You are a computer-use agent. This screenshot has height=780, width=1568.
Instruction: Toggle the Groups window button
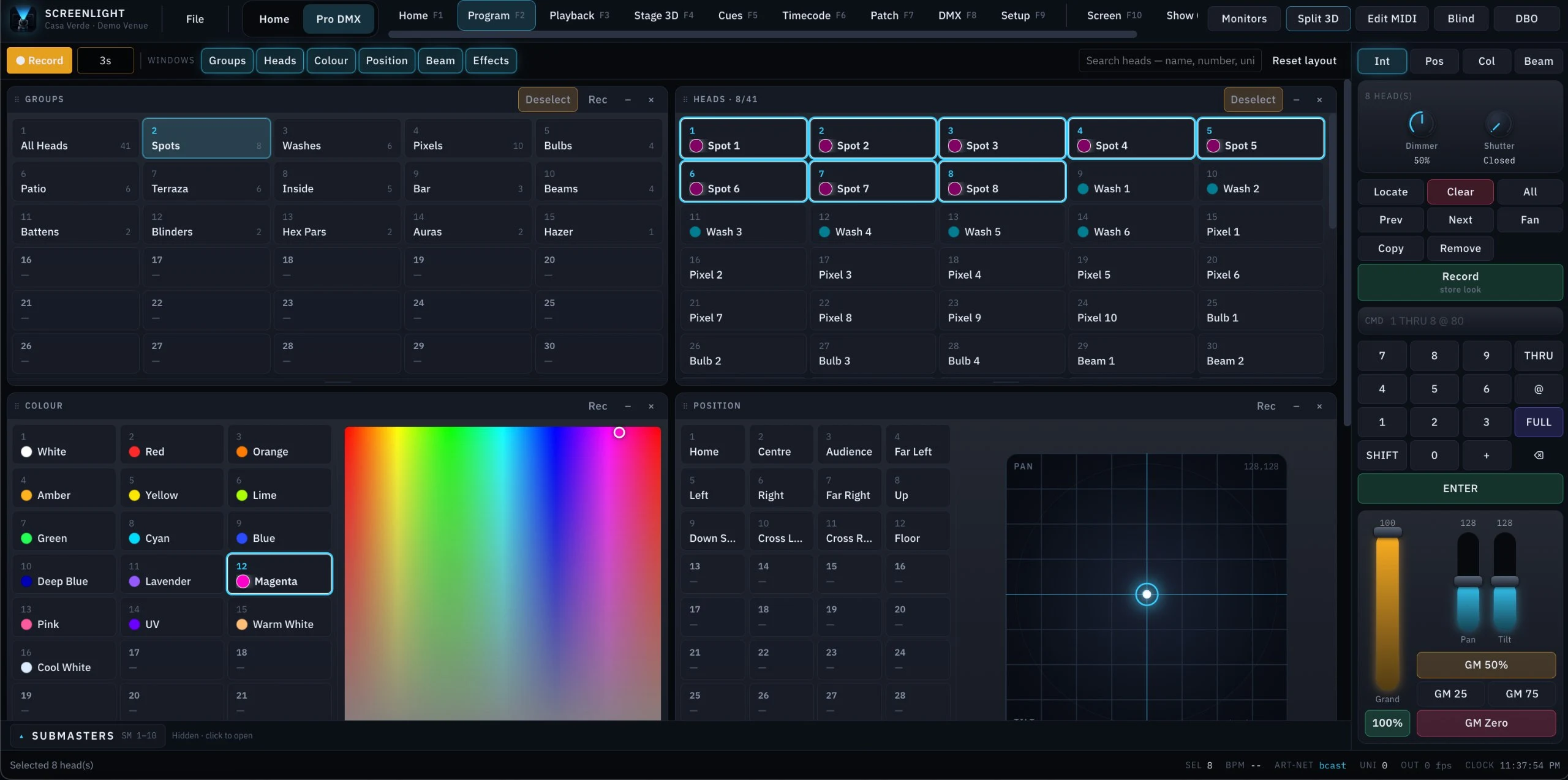click(x=227, y=61)
